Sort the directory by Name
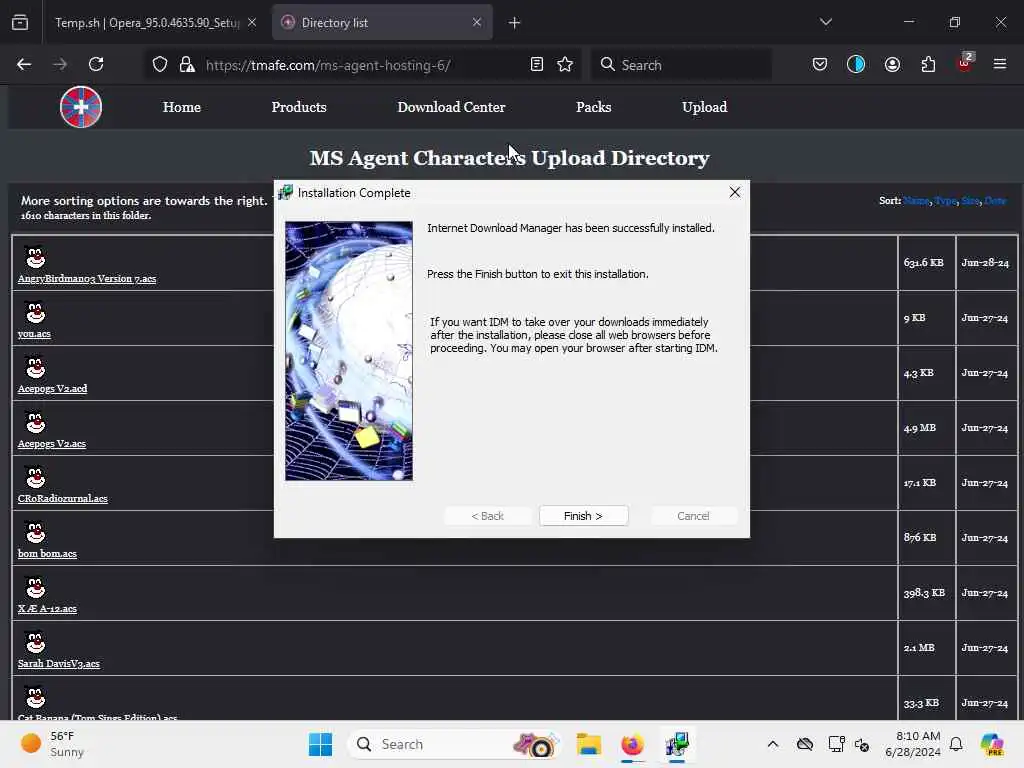 tap(916, 200)
